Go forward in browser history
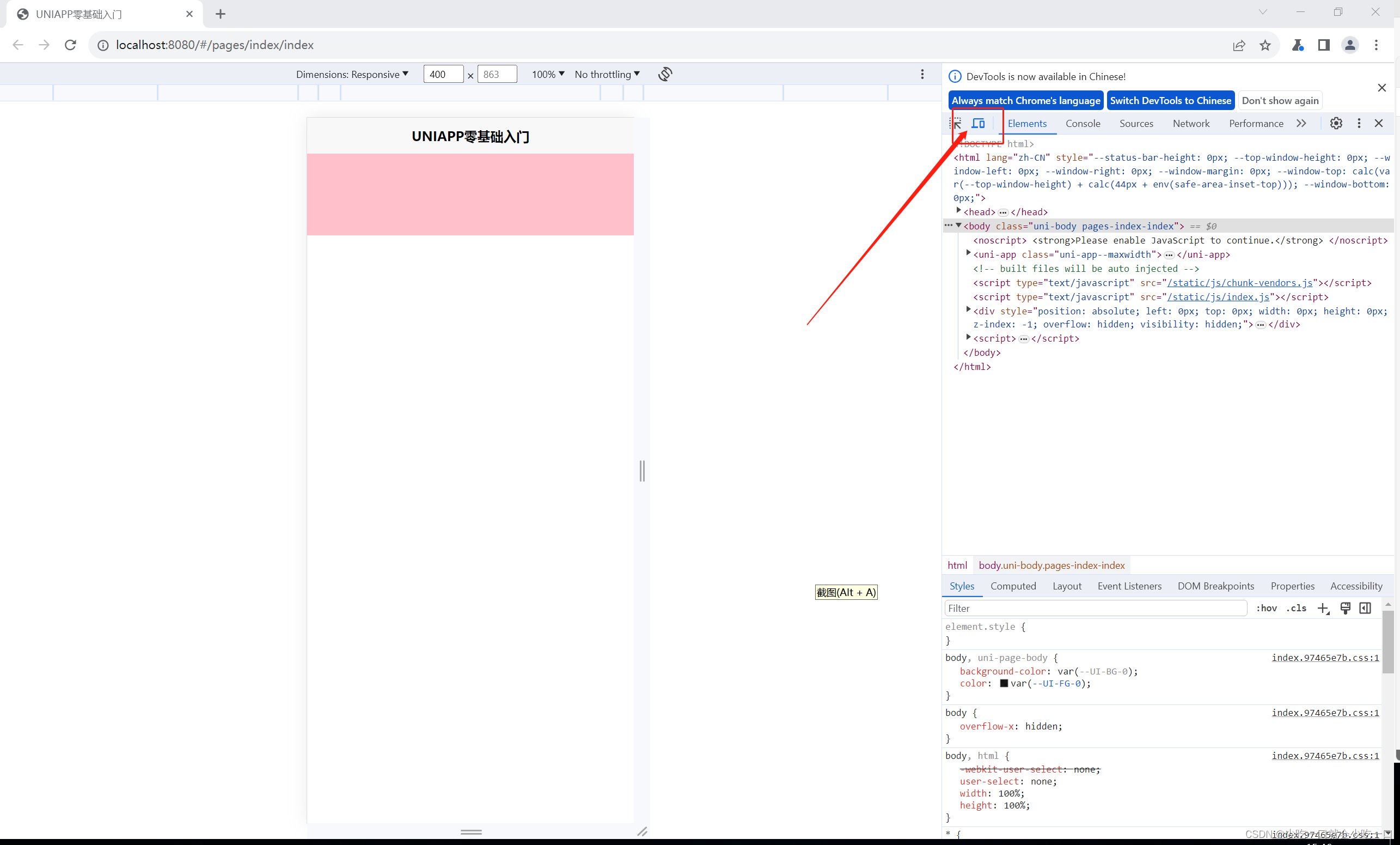 click(x=44, y=45)
